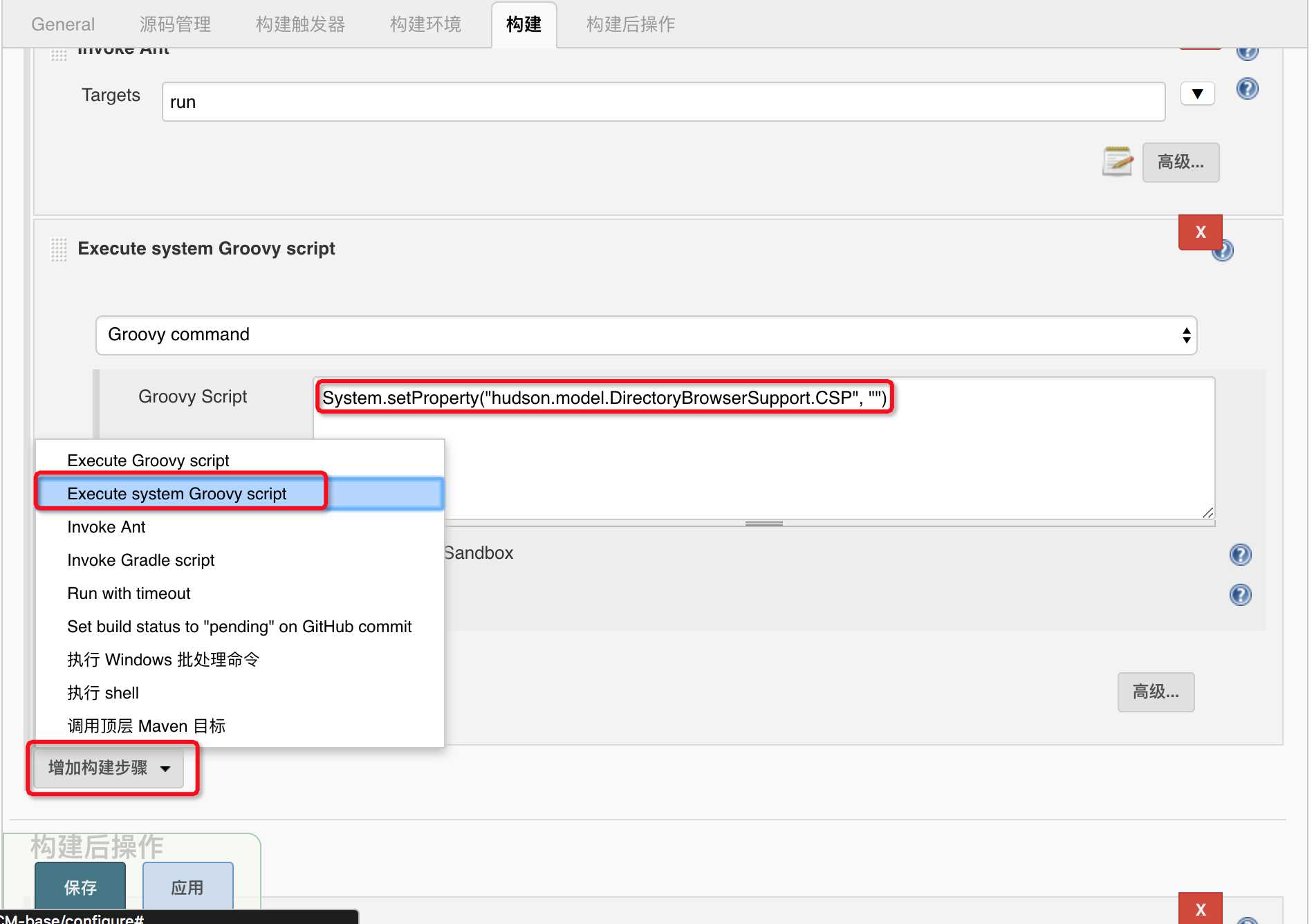Click the 保存 save button
This screenshot has width=1314, height=924.
tap(80, 887)
